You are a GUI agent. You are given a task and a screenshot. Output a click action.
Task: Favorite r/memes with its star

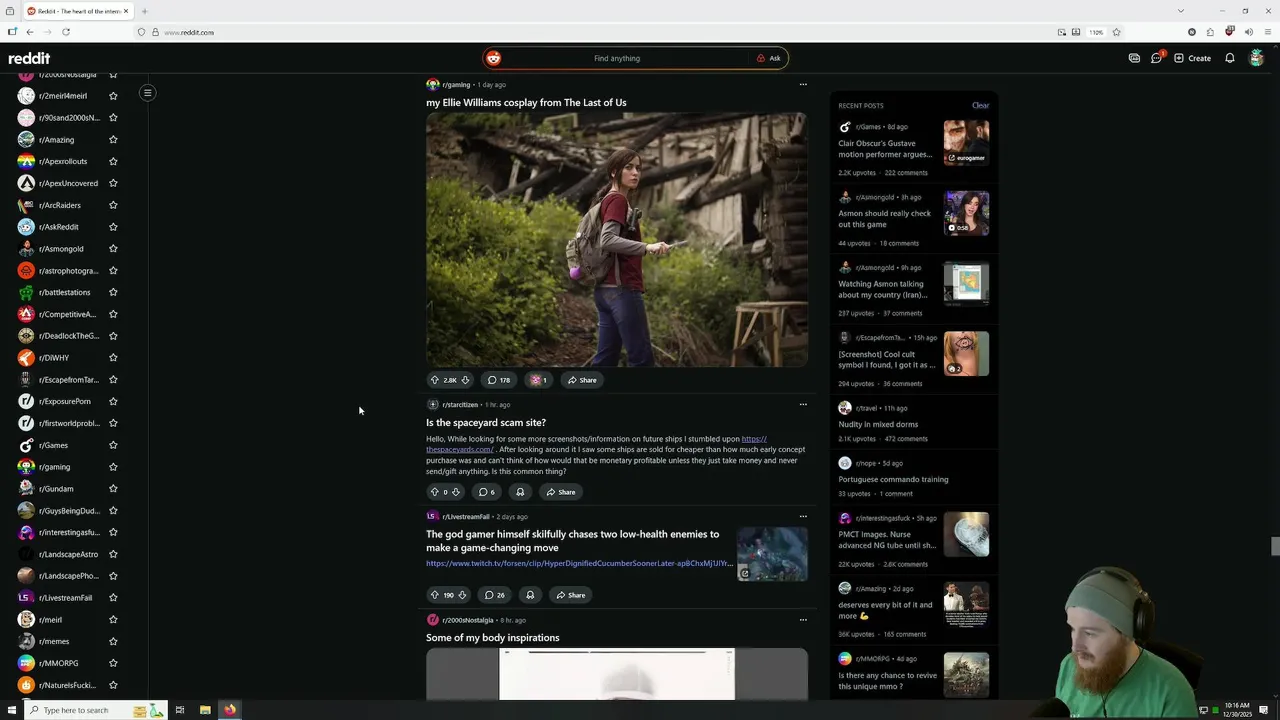tap(113, 641)
